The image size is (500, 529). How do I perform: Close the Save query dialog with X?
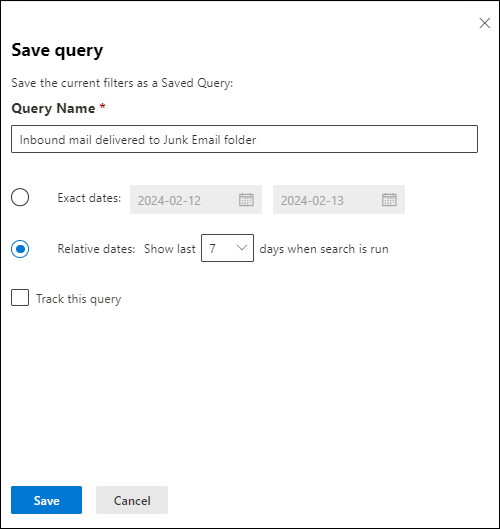[484, 23]
